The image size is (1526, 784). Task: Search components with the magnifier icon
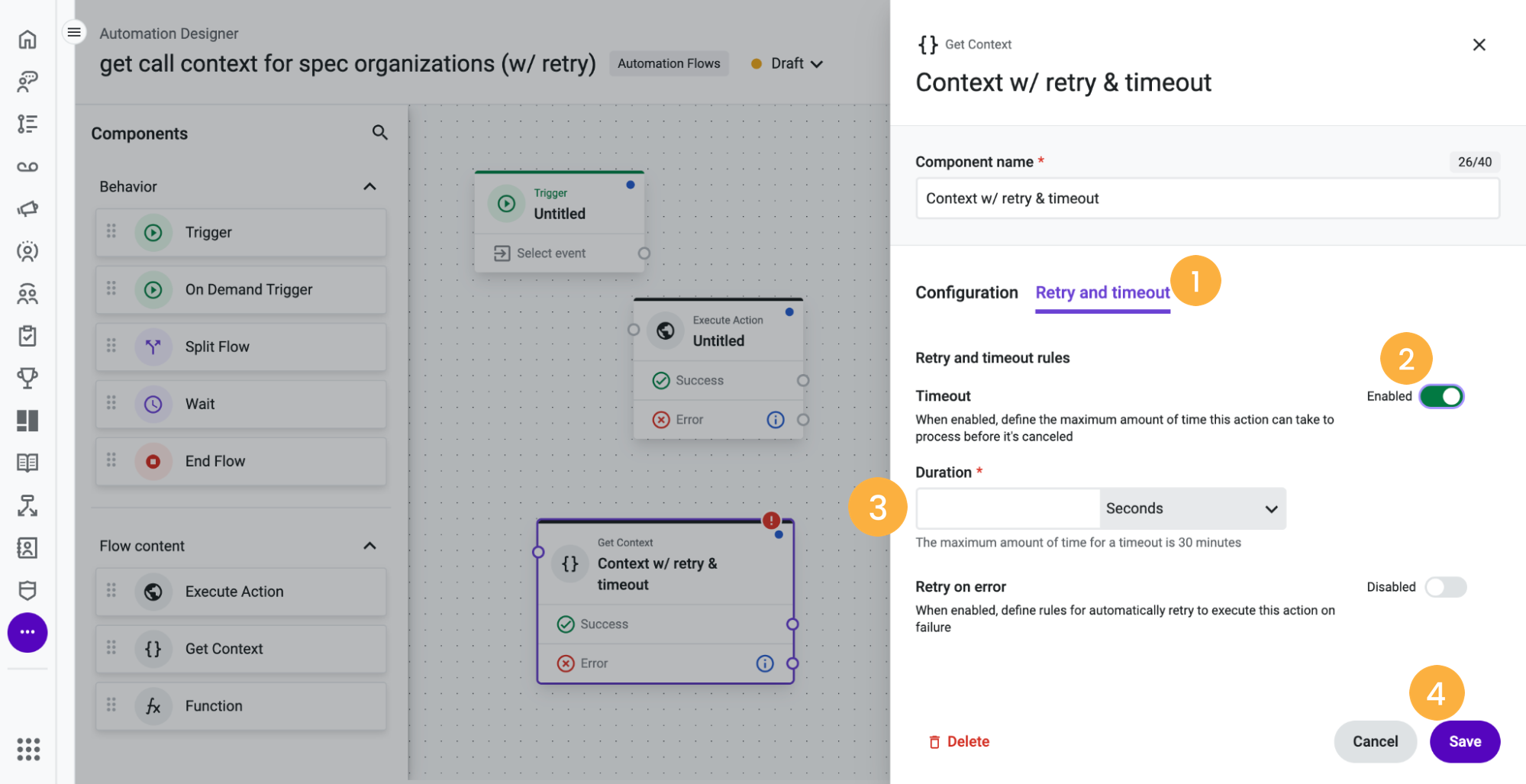pyautogui.click(x=379, y=133)
